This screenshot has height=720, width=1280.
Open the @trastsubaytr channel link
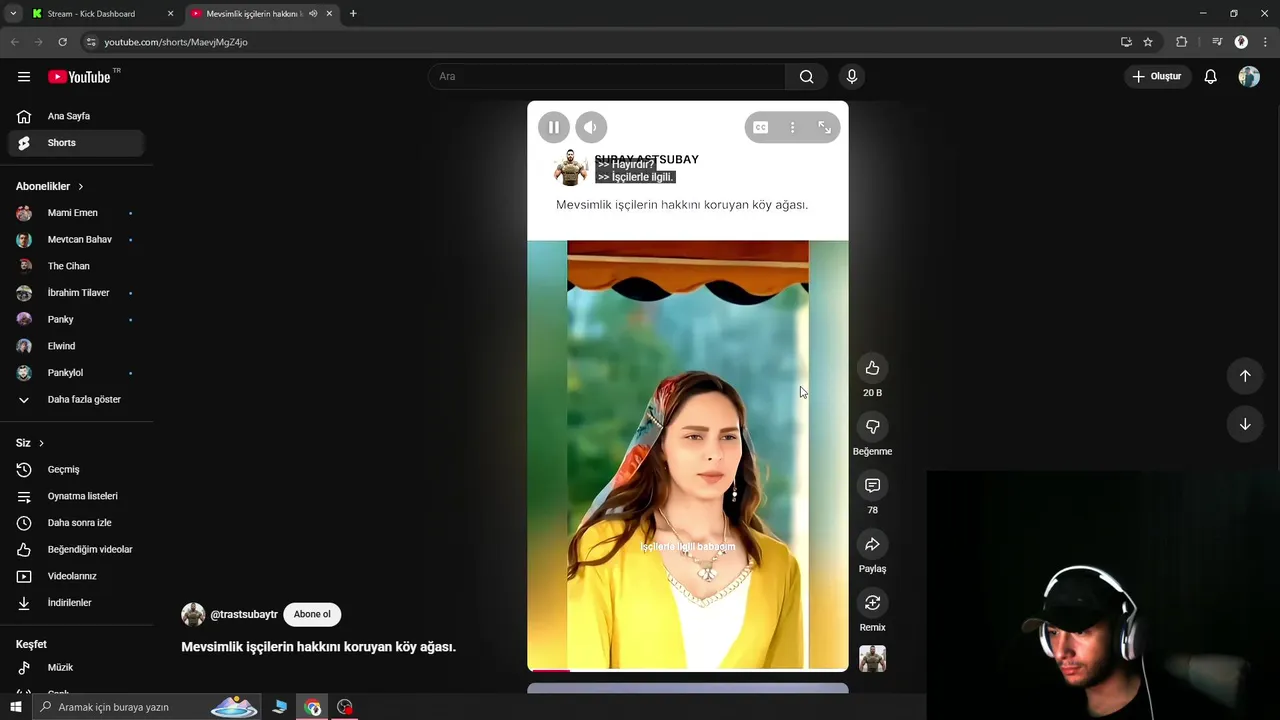click(244, 615)
